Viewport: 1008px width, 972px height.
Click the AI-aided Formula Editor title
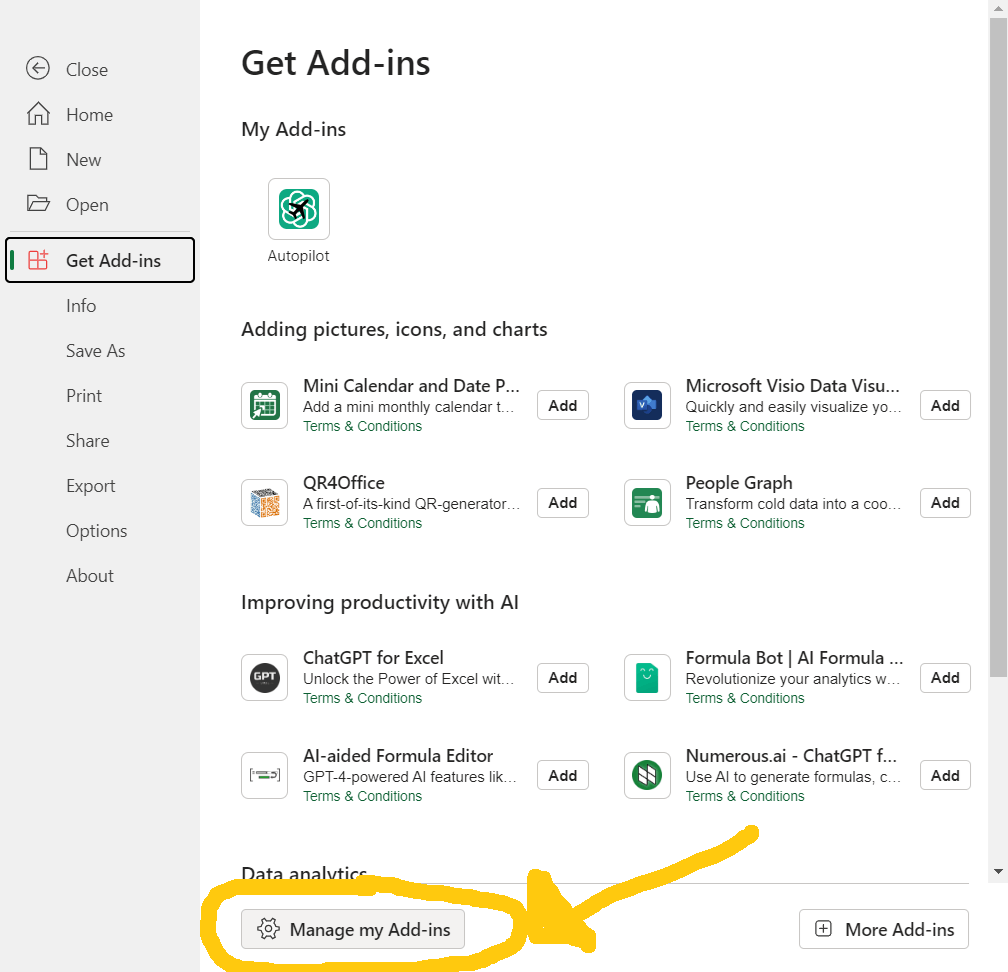click(398, 755)
